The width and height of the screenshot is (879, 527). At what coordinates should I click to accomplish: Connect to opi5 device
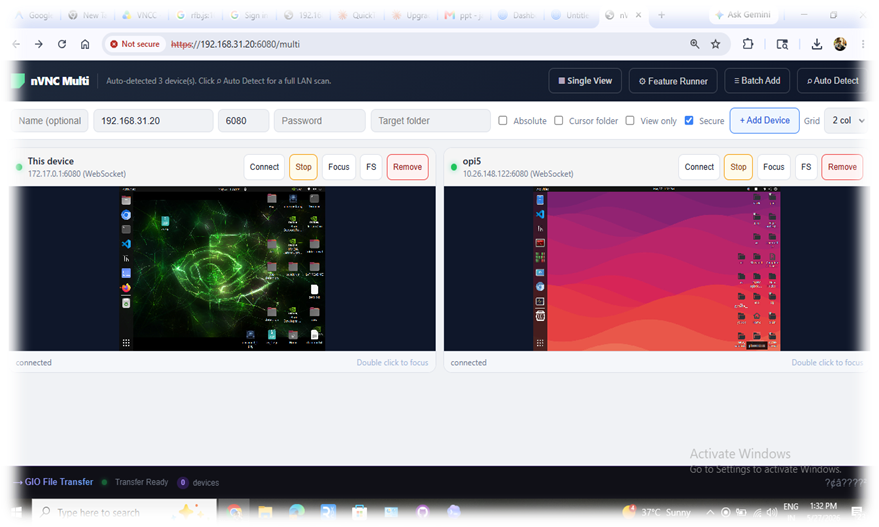[x=699, y=167]
